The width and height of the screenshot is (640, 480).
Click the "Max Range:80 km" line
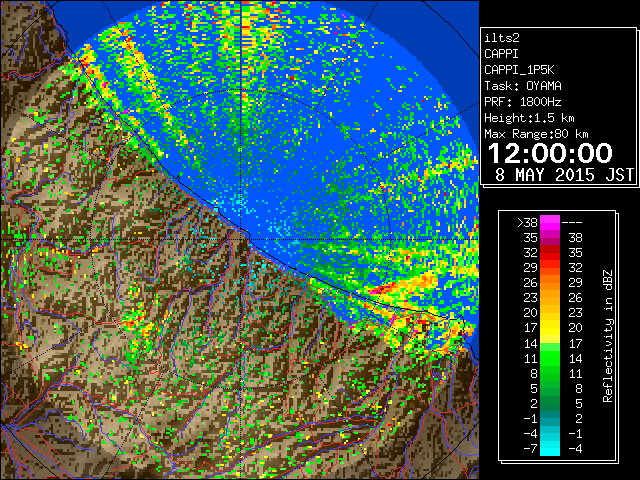click(x=536, y=134)
